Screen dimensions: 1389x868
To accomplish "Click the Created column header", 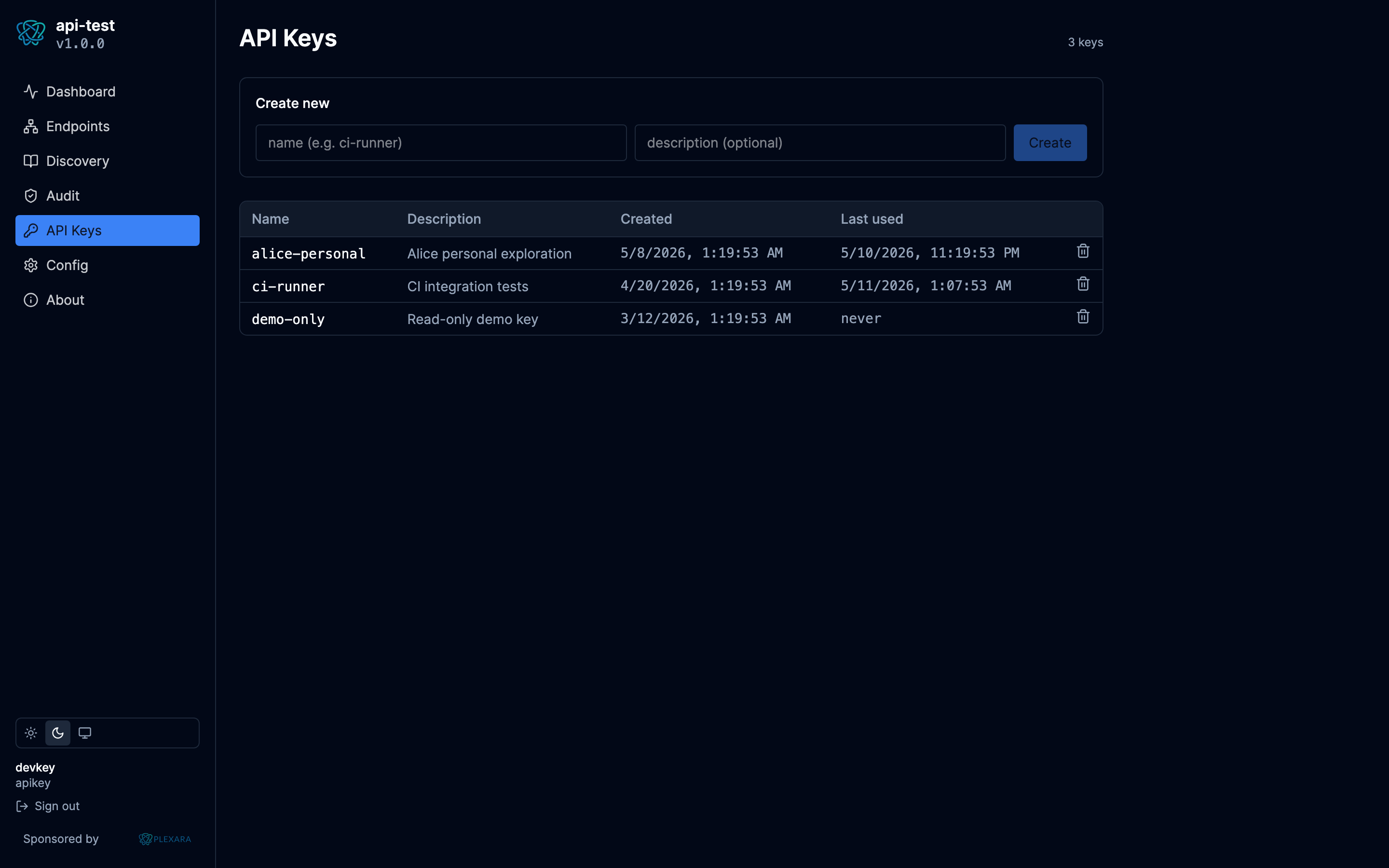I will (x=646, y=219).
